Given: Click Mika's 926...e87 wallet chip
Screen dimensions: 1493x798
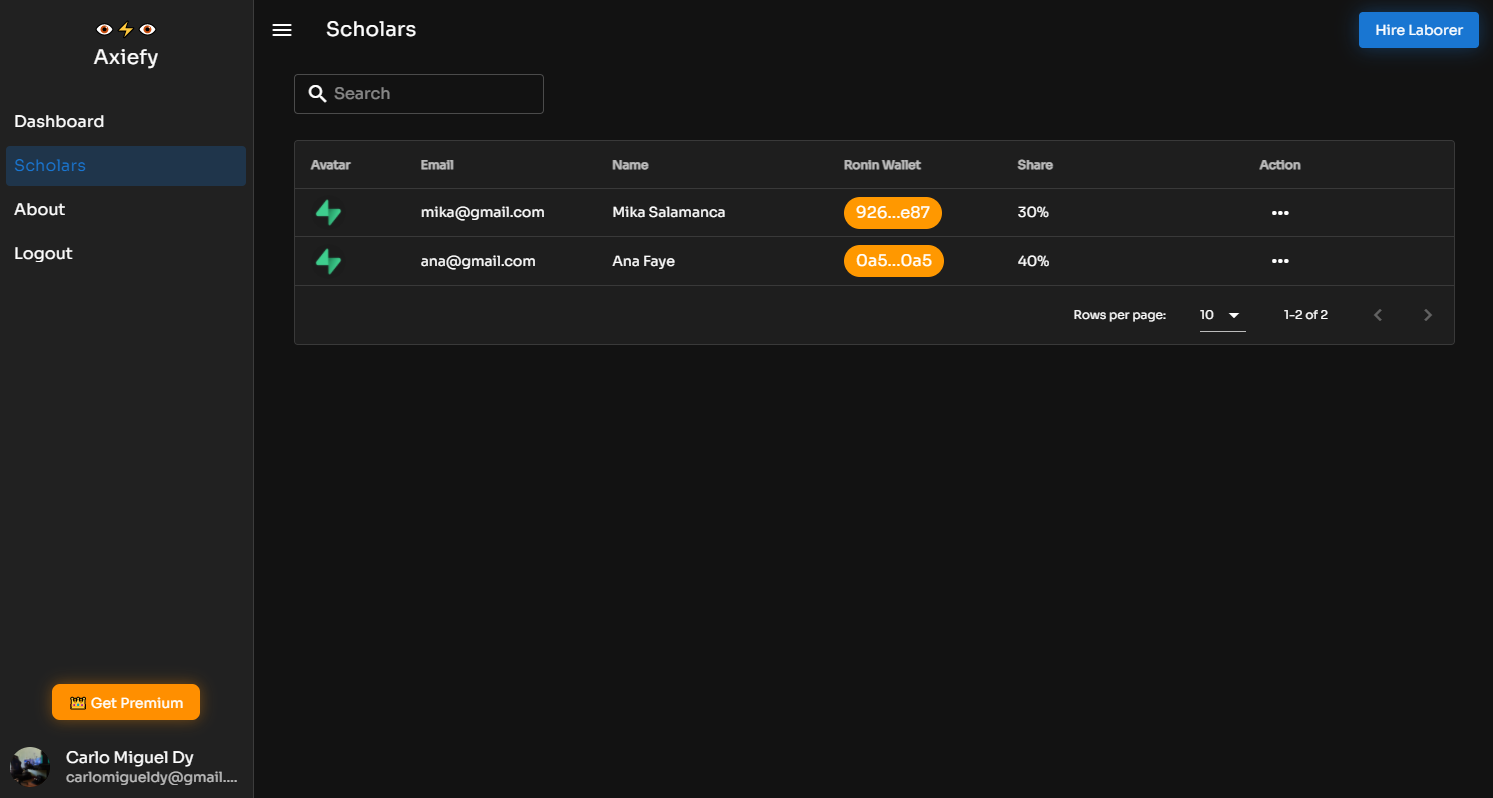Looking at the screenshot, I should (892, 212).
